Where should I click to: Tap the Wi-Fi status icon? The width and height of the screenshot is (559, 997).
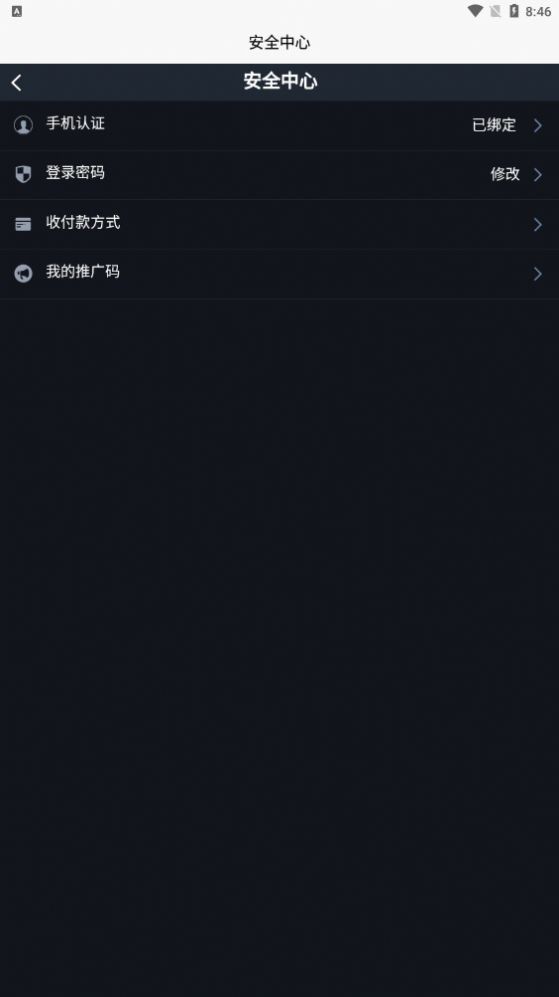475,11
